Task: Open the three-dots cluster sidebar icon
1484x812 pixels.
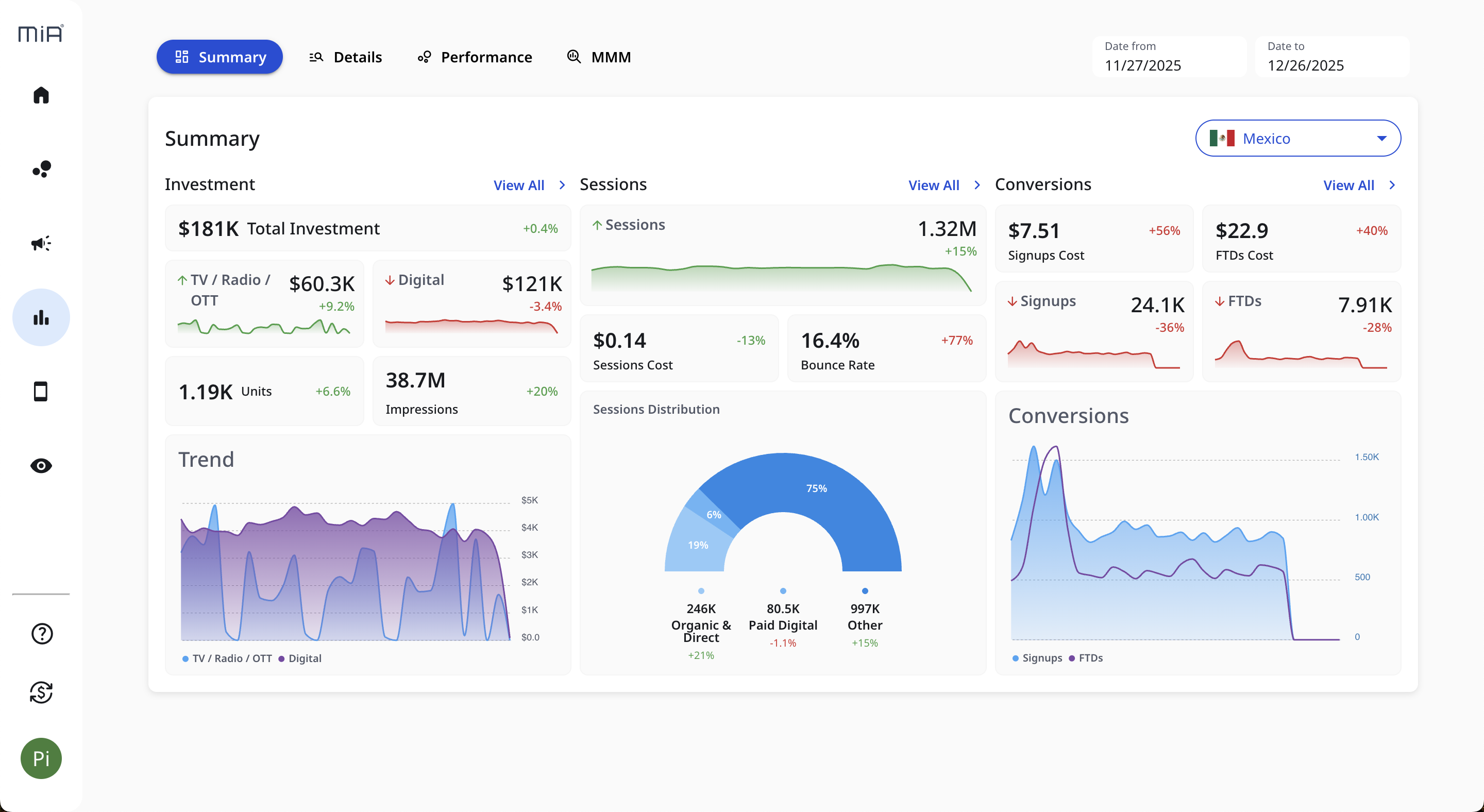Action: [41, 168]
